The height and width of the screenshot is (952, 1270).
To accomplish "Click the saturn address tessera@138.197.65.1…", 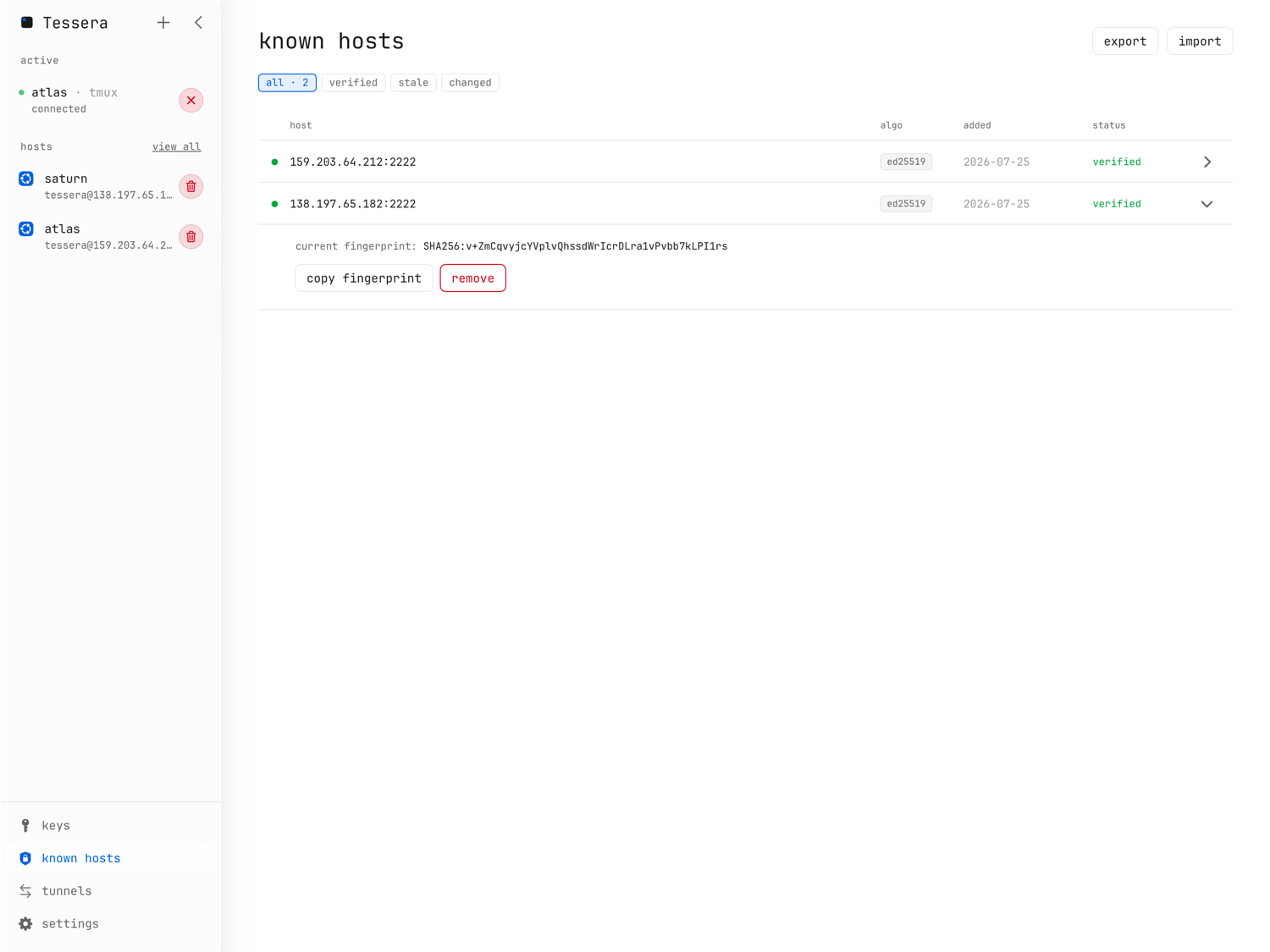I will [x=108, y=195].
